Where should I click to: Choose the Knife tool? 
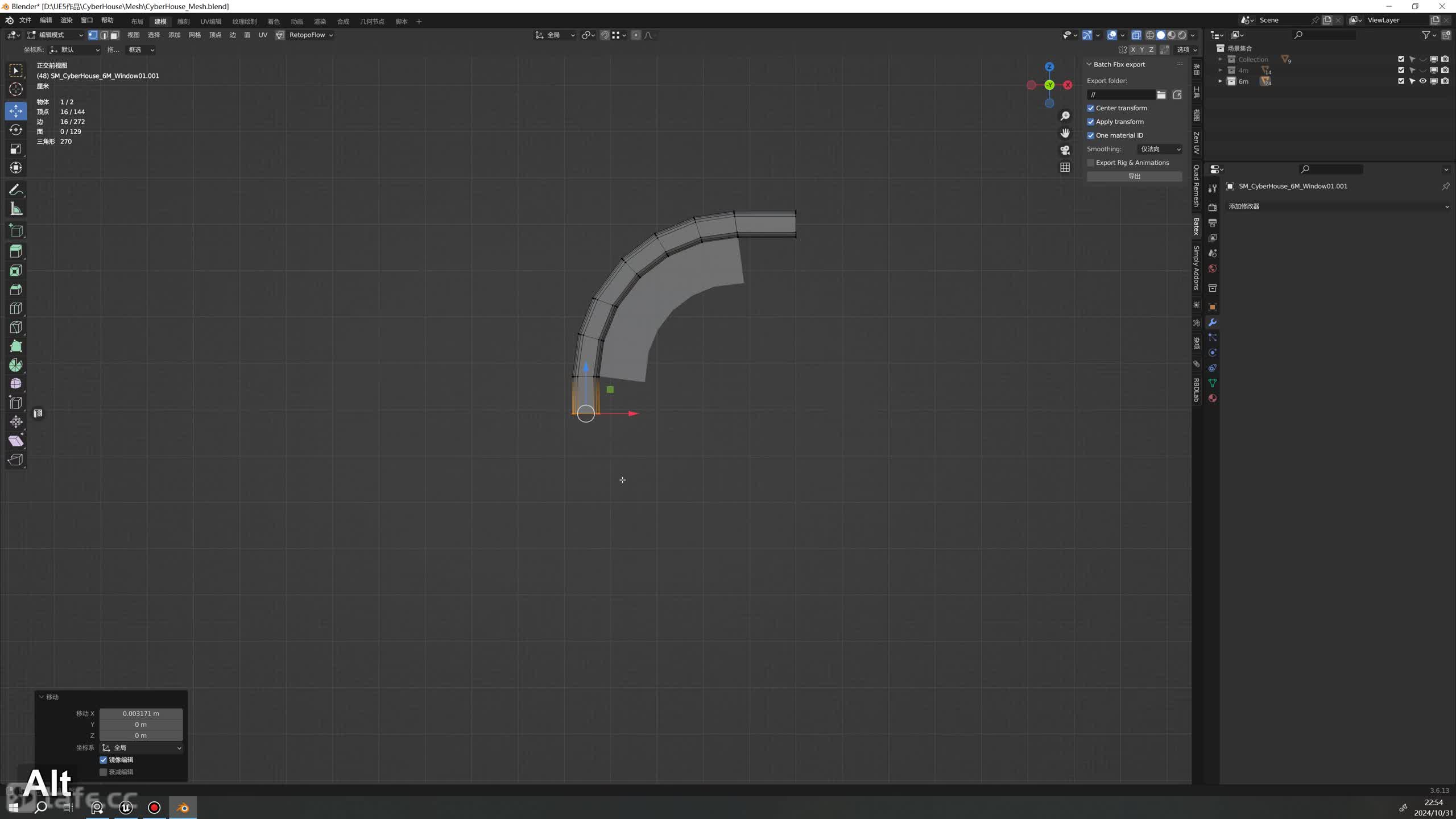tap(16, 328)
